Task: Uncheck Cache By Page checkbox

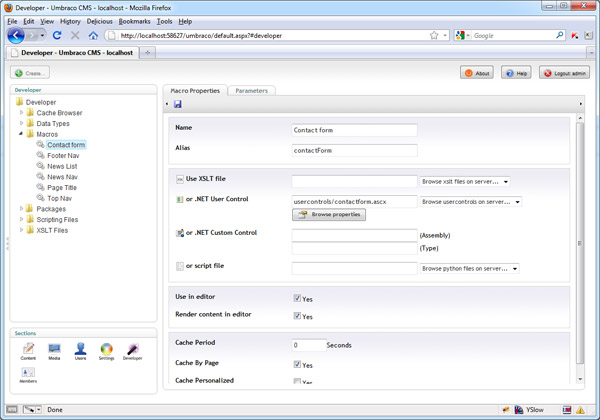Action: 297,364
